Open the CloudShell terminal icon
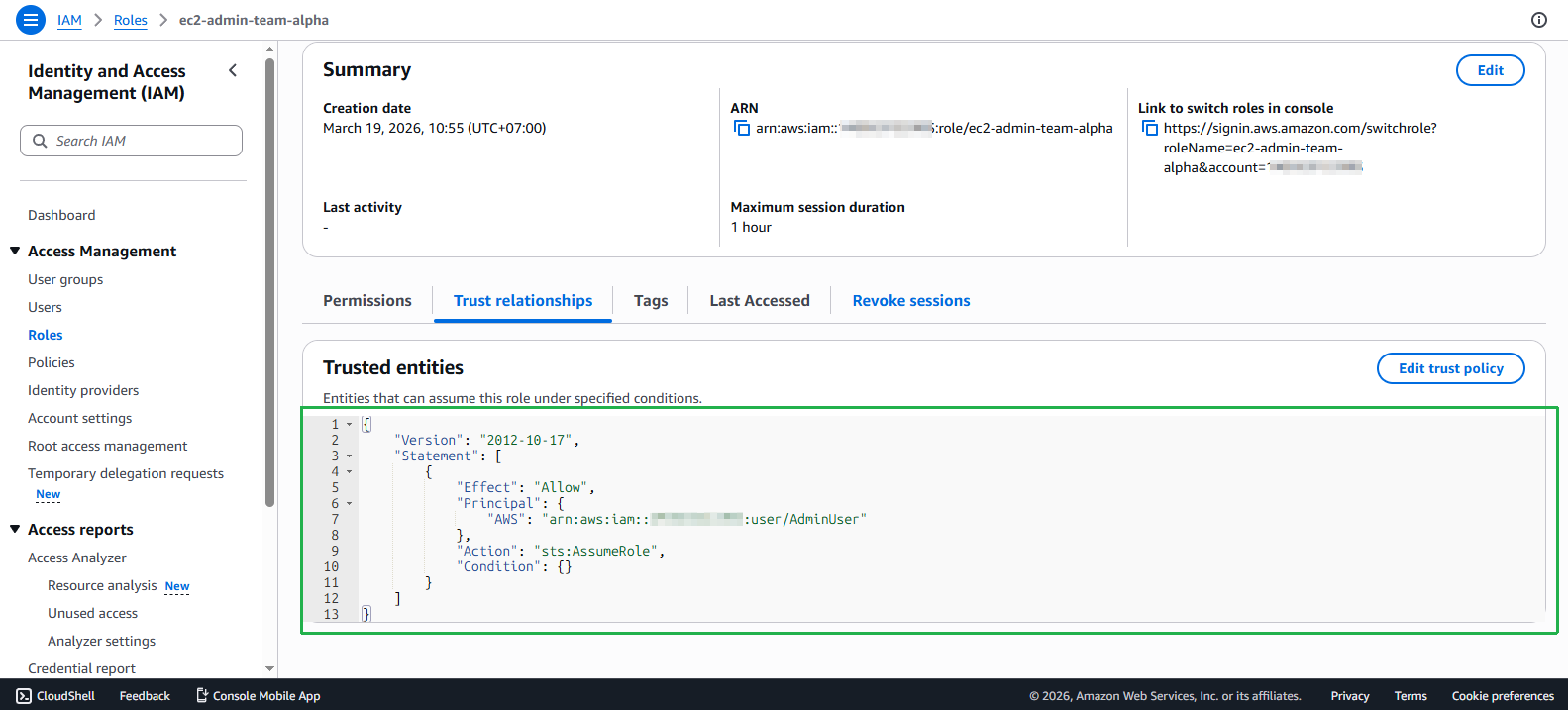The image size is (1568, 710). click(24, 696)
